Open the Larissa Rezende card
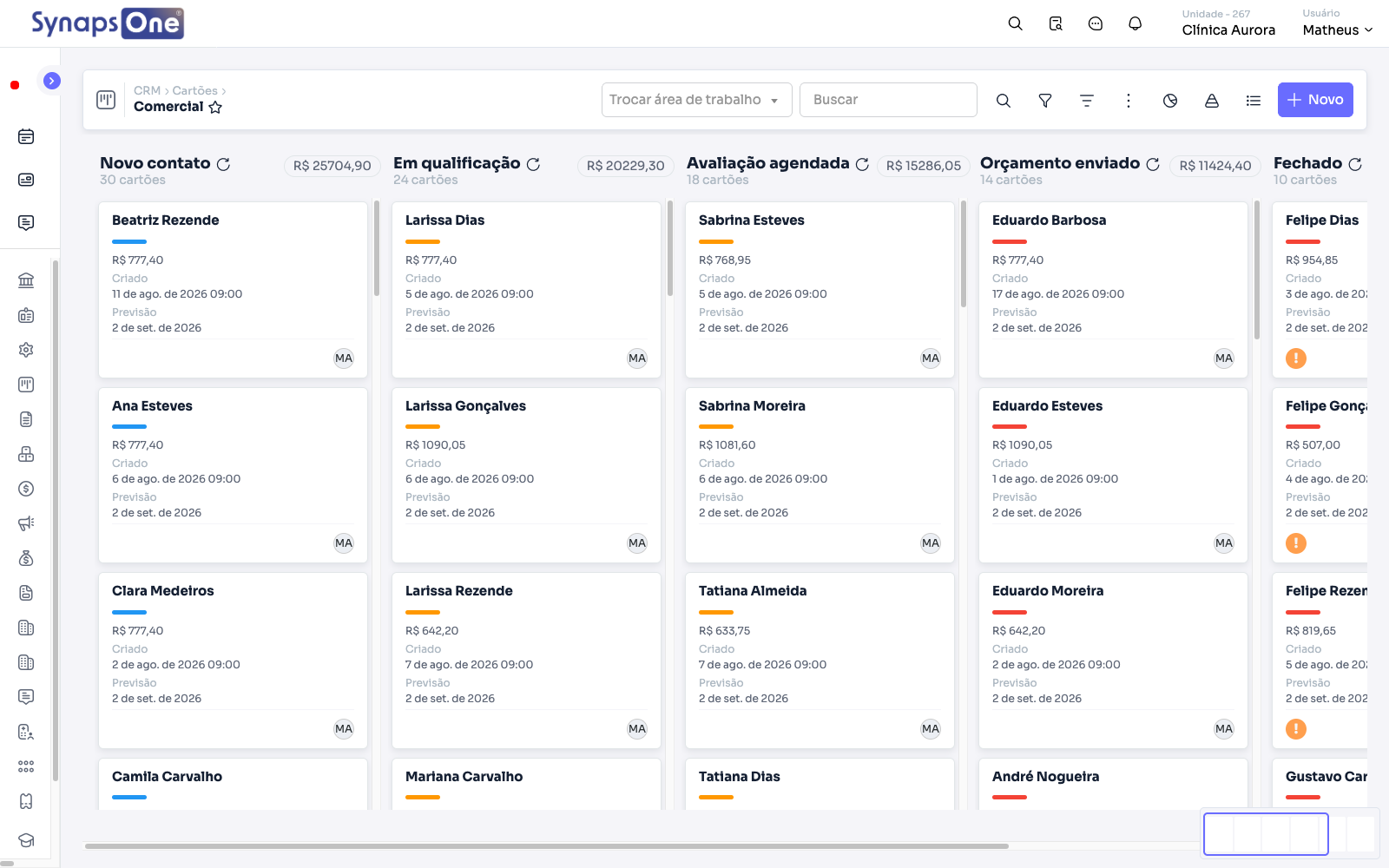 526,661
